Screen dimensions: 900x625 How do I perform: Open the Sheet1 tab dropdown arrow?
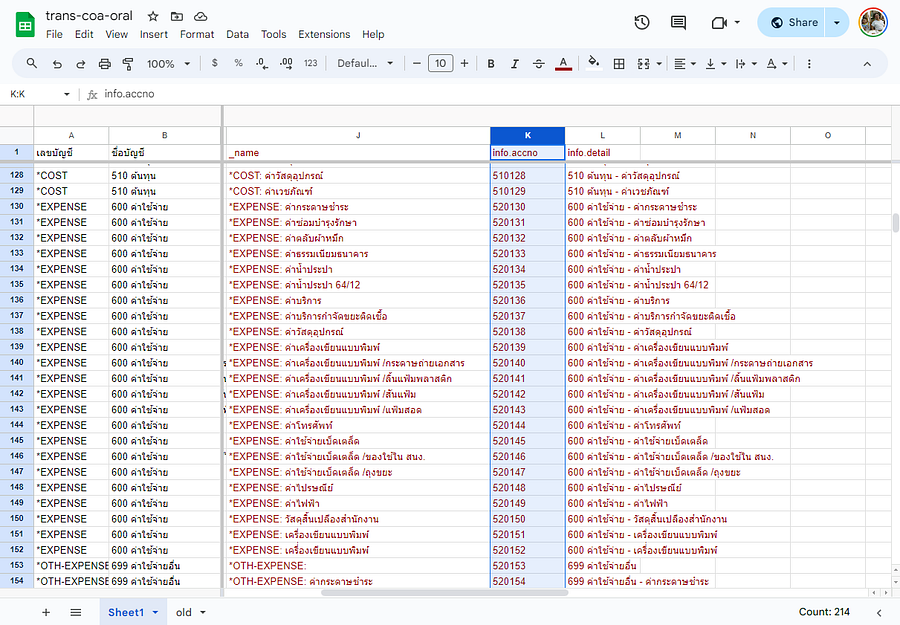tap(155, 612)
